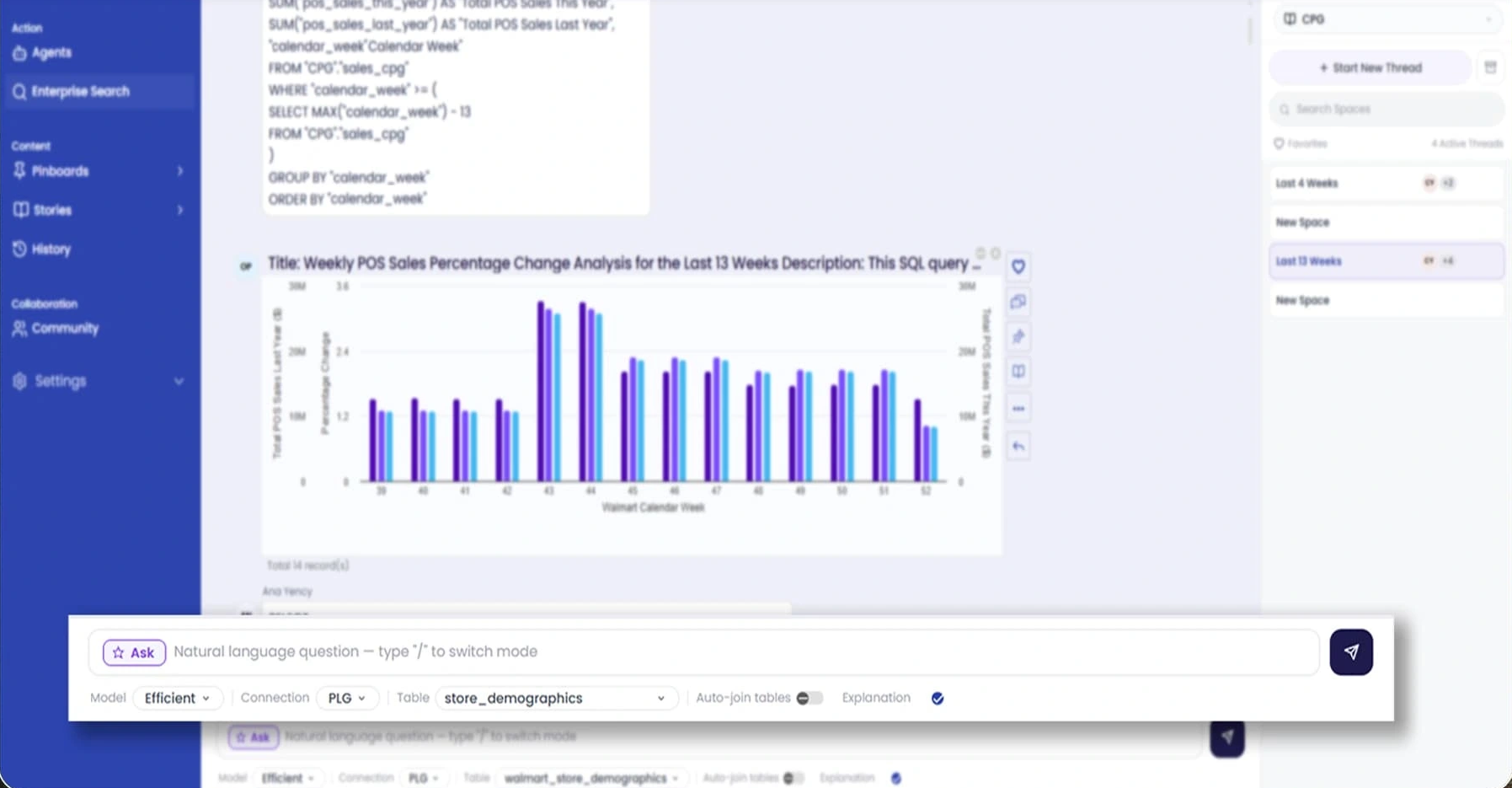The image size is (1512, 788).
Task: Open the Efficient model dropdown in enlarged bar
Action: tap(178, 698)
